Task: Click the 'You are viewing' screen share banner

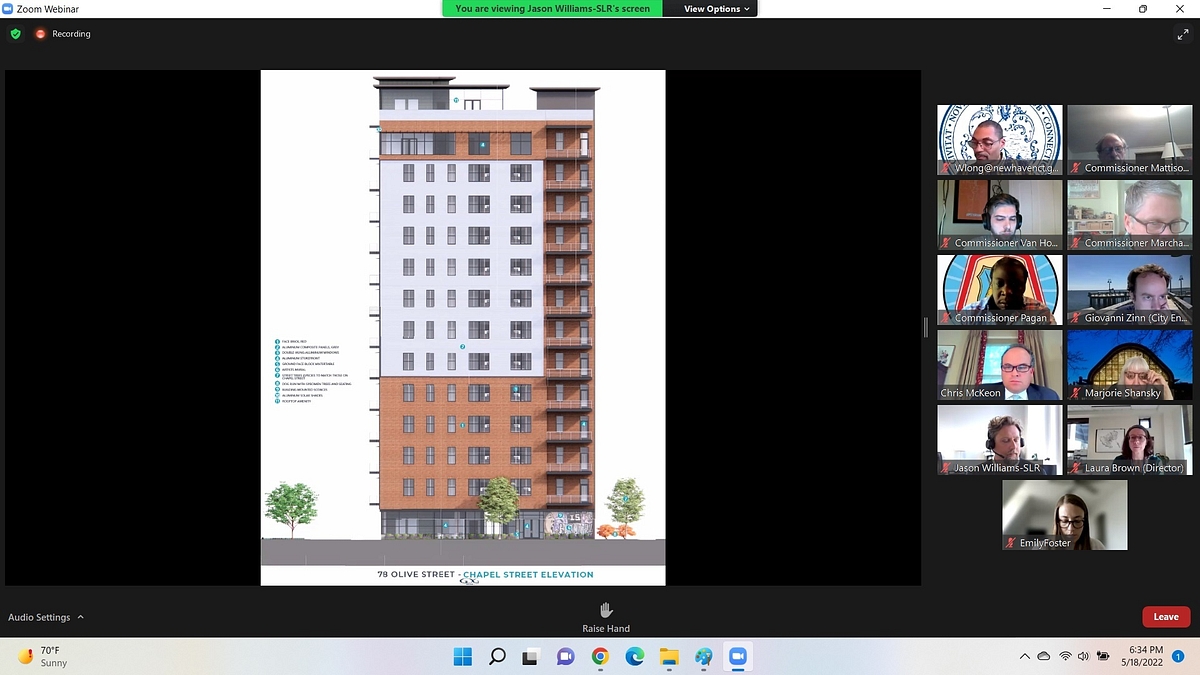Action: point(552,9)
